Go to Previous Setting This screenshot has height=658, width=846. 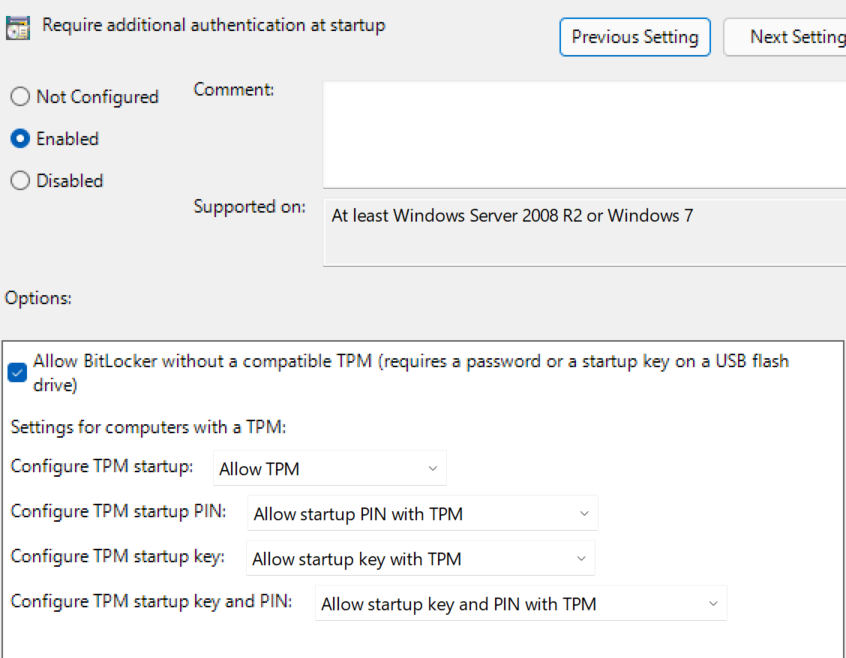point(635,37)
